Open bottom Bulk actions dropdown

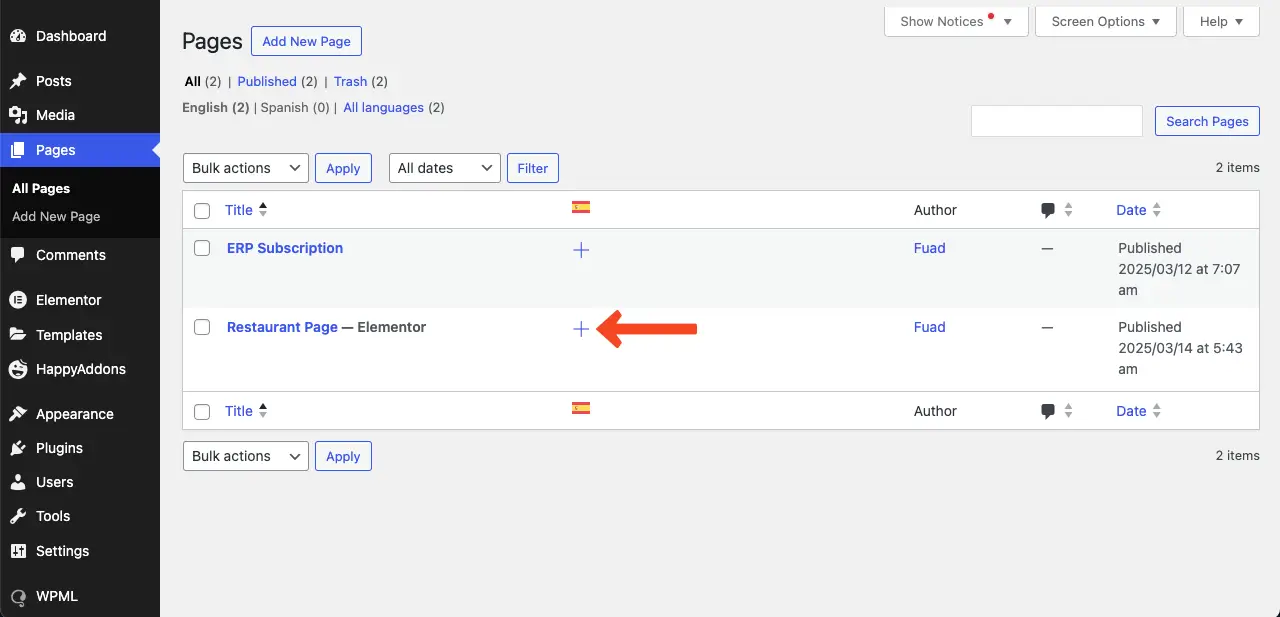click(246, 456)
